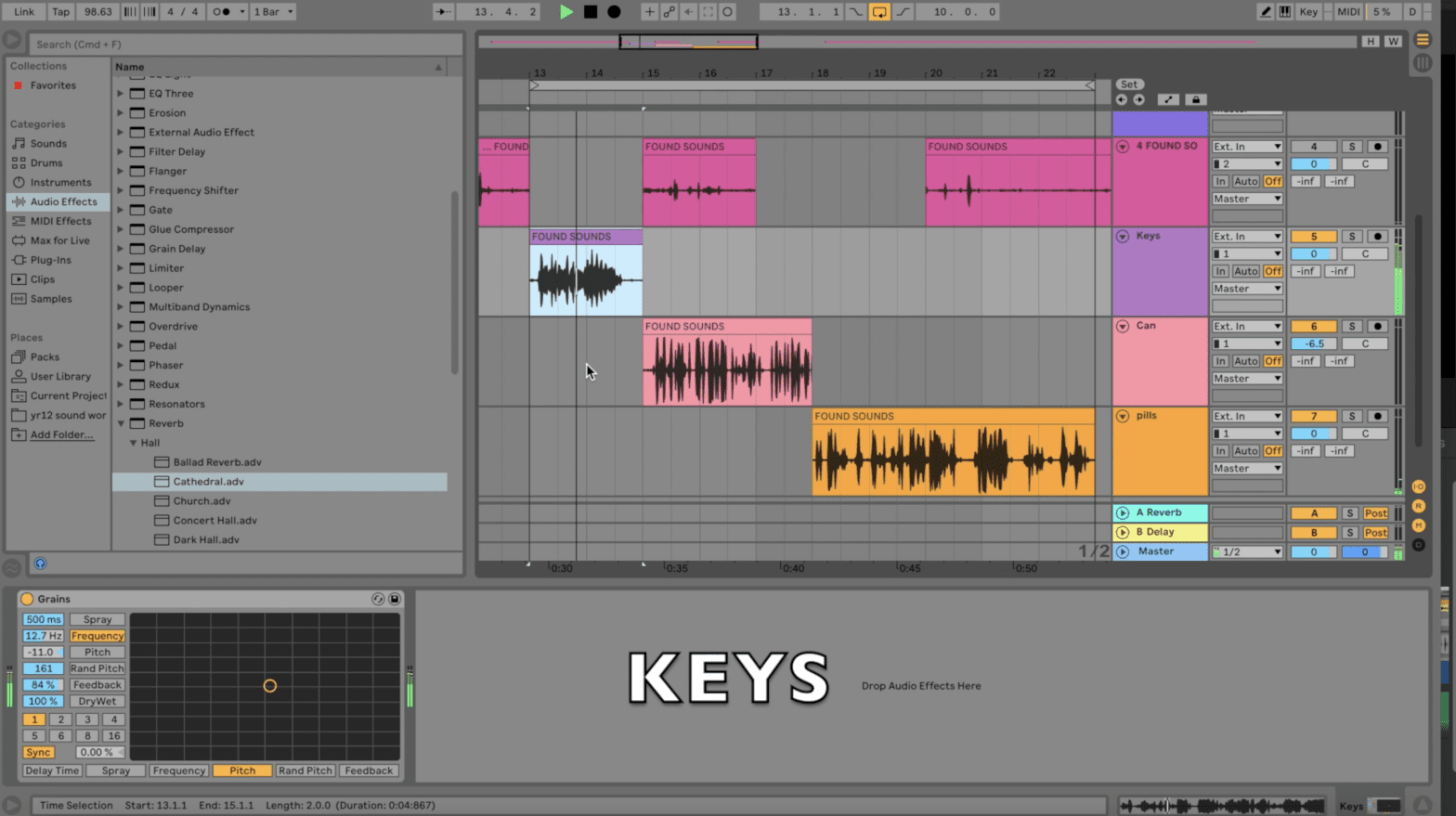The width and height of the screenshot is (1456, 816).
Task: Collapse the Reverb folder
Action: point(121,423)
